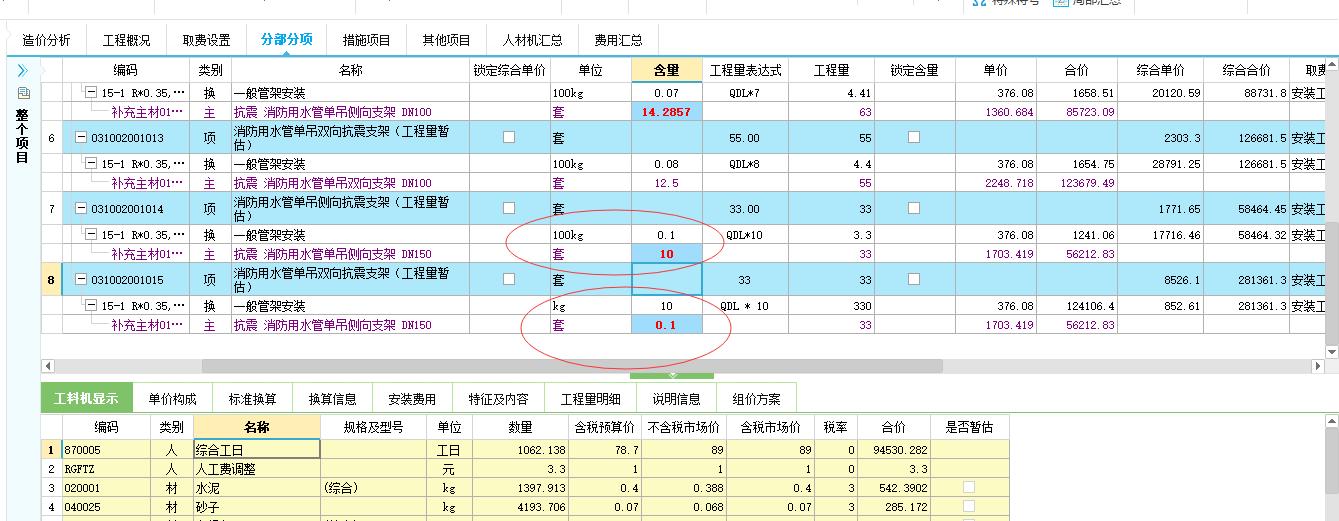The height and width of the screenshot is (521, 1339).
Task: Collapse the 15-1 node with 含量 0.07
Action: [92, 94]
